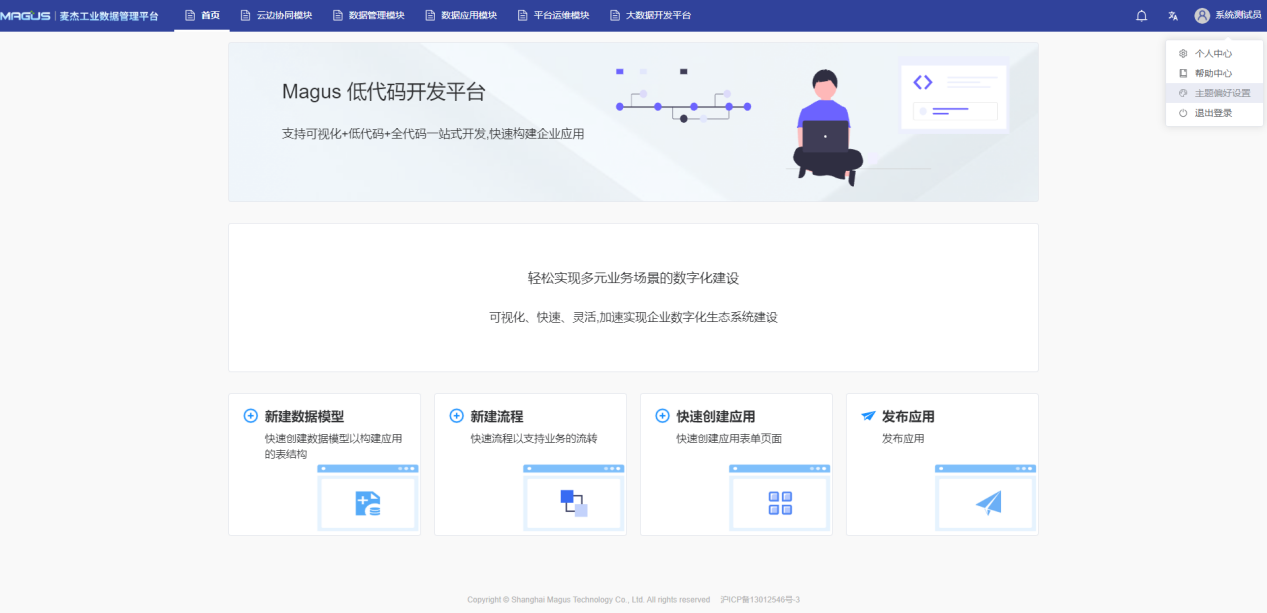1267x613 pixels.
Task: Open 帮助中心 from the user menu
Action: [x=1213, y=74]
